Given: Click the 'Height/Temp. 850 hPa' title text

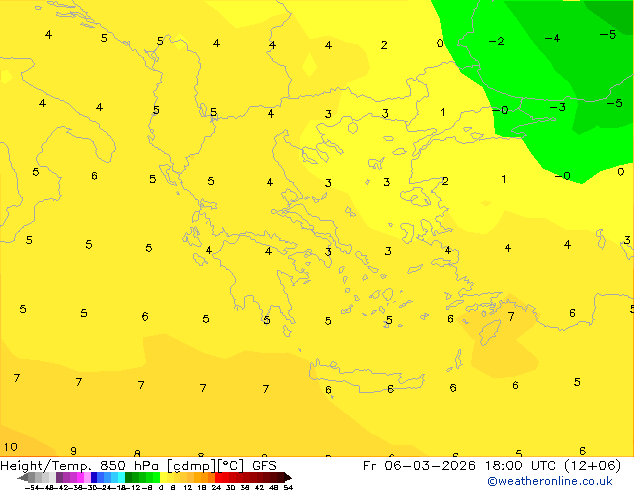Looking at the screenshot, I should 80,466.
